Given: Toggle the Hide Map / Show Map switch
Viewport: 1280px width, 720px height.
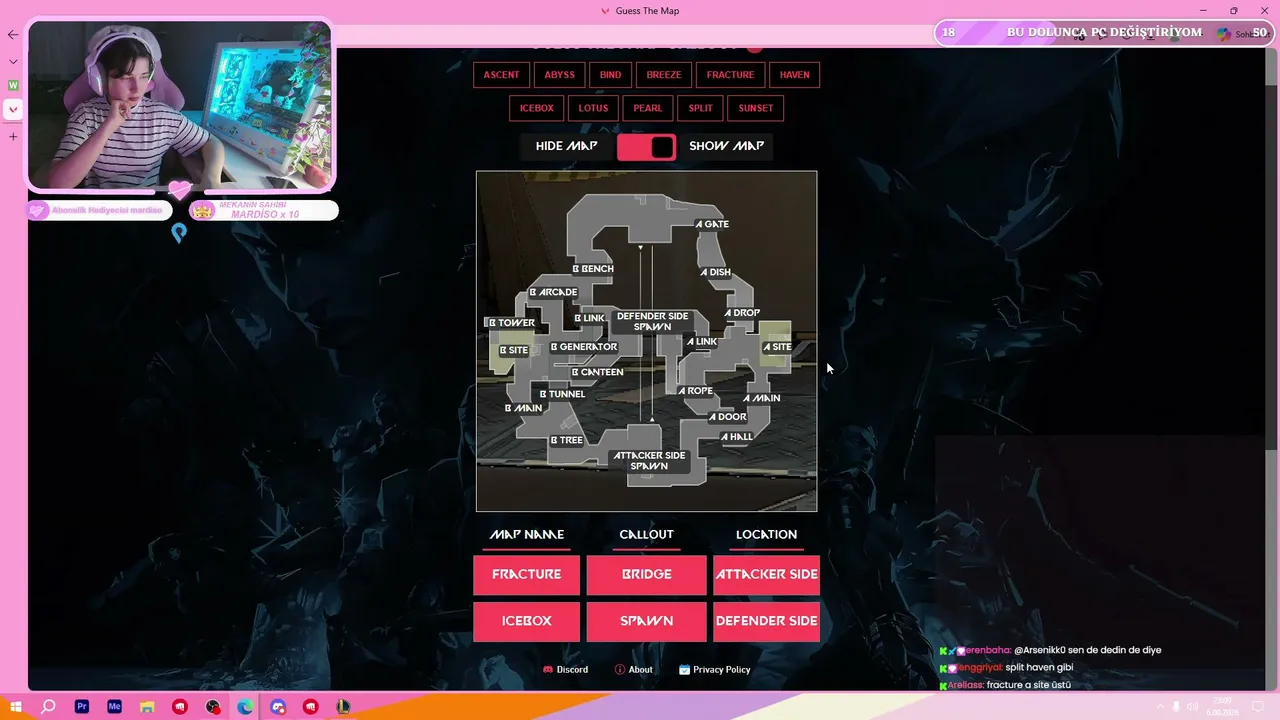Looking at the screenshot, I should (647, 147).
